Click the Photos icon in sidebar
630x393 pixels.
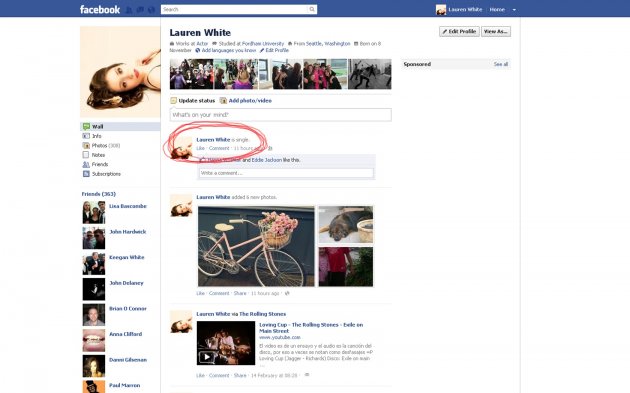coord(86,145)
